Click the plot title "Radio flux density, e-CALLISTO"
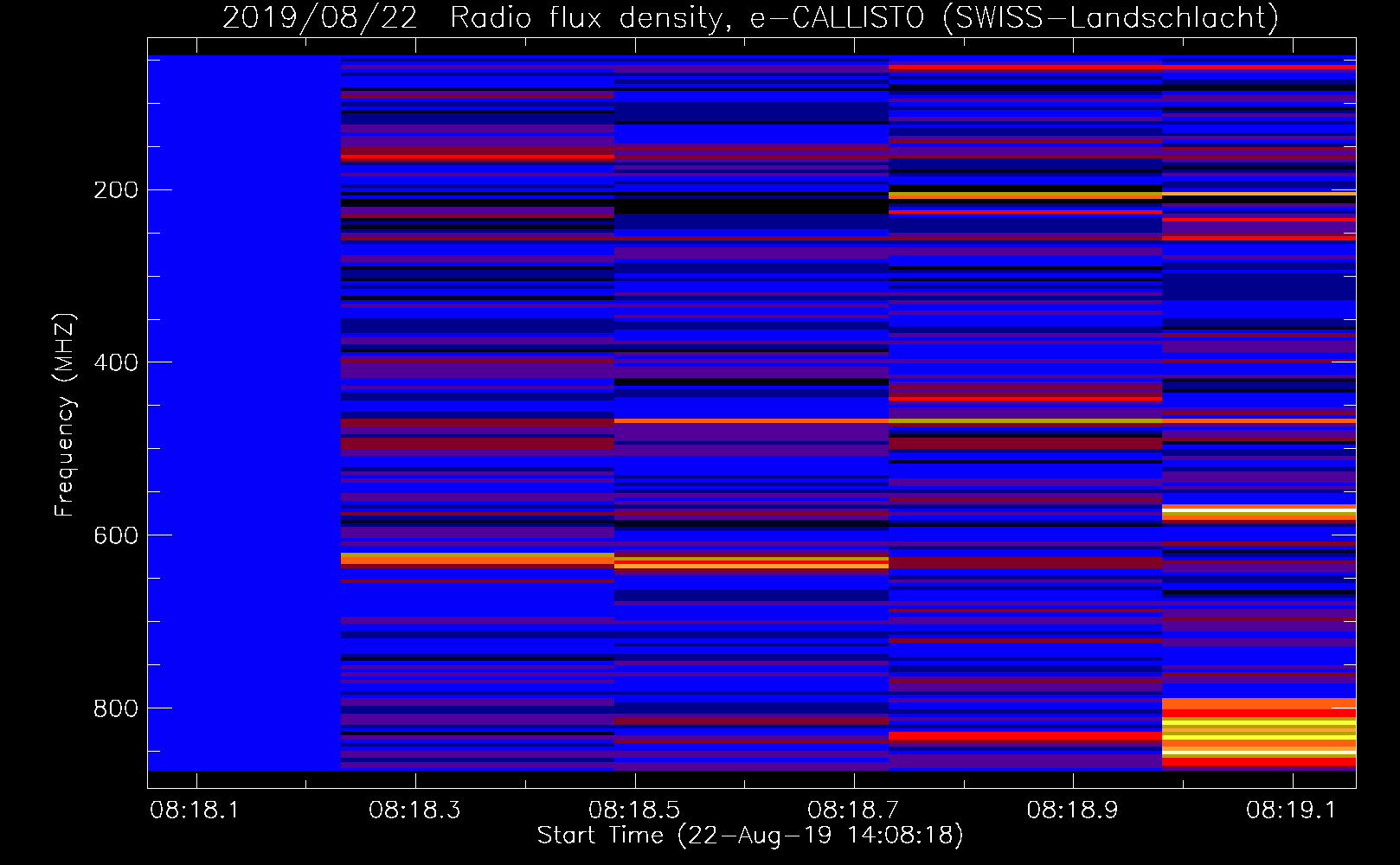Image resolution: width=1400 pixels, height=865 pixels. (x=687, y=17)
